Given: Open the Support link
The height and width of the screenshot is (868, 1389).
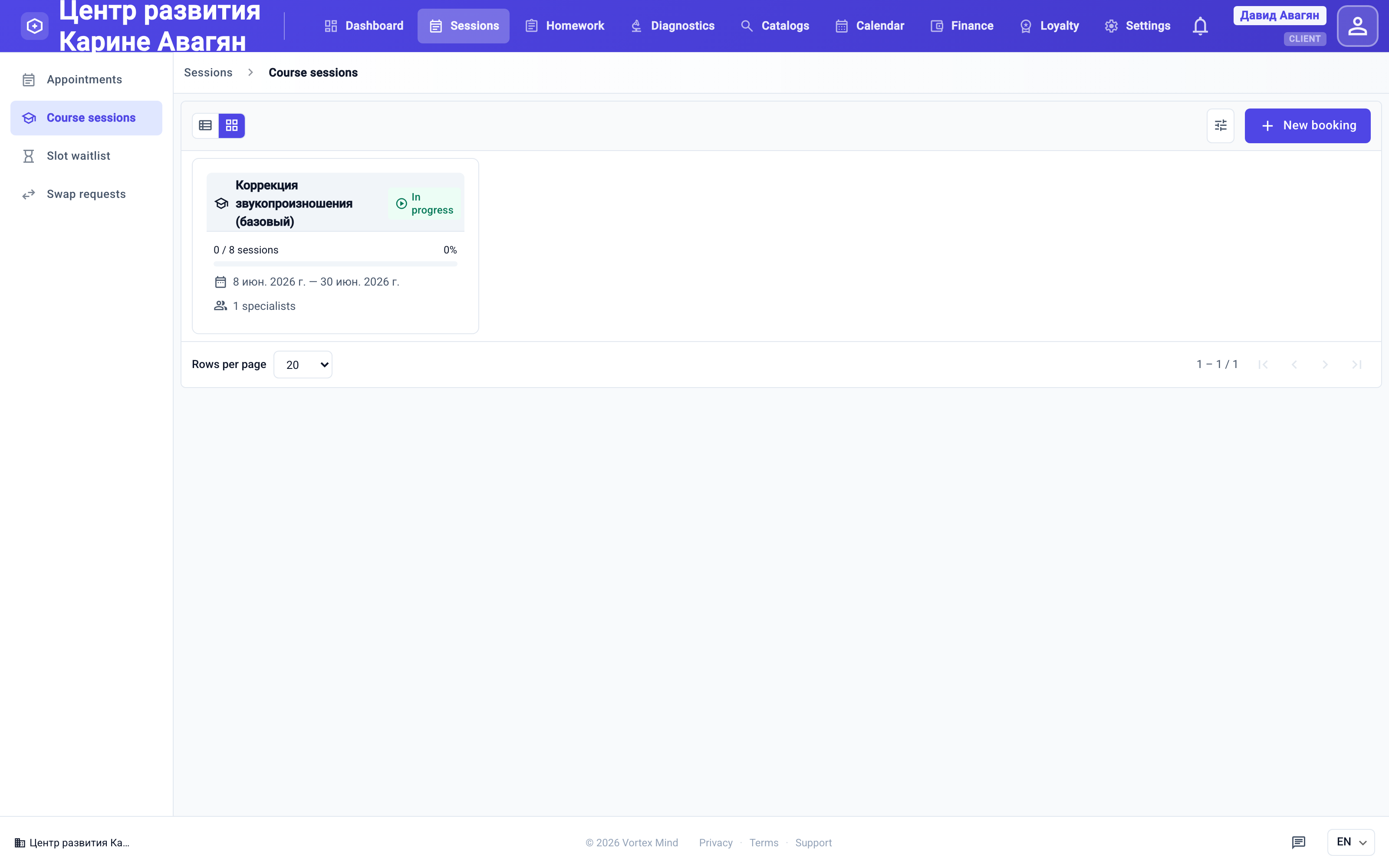Looking at the screenshot, I should 813,843.
